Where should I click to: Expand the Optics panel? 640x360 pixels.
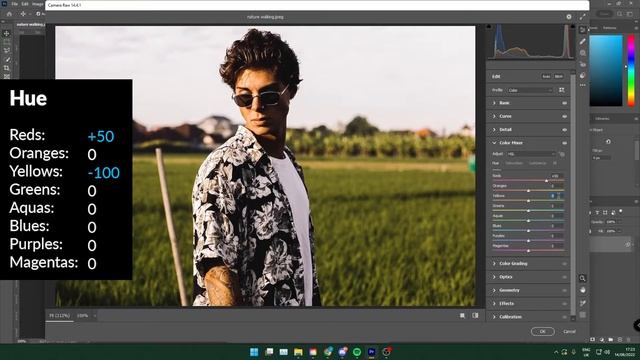pyautogui.click(x=494, y=277)
